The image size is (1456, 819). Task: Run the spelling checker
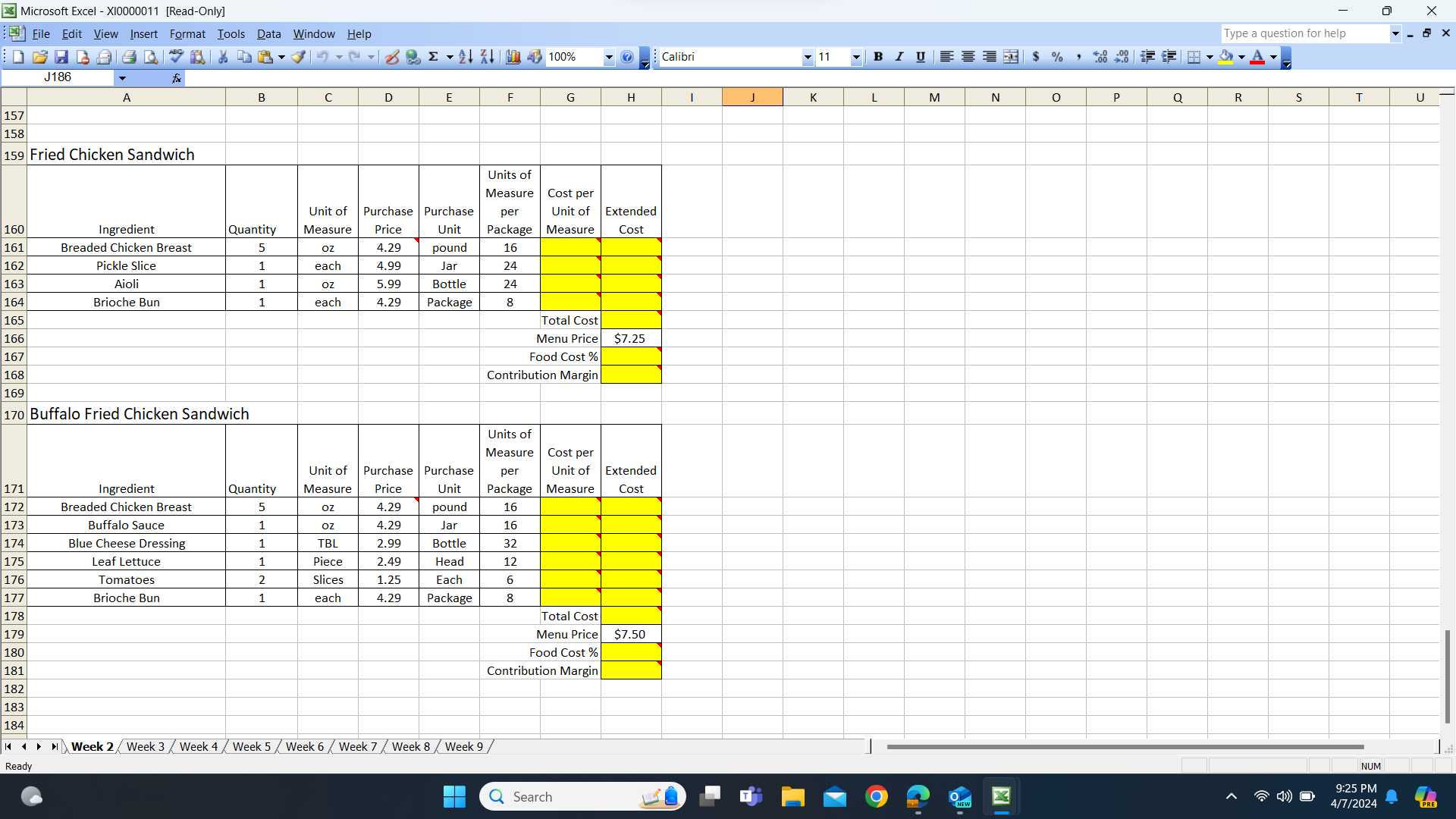tap(175, 57)
